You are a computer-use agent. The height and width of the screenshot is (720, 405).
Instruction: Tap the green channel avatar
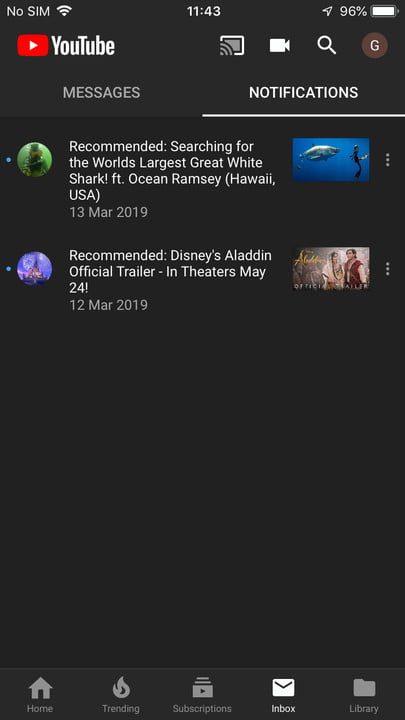34,160
